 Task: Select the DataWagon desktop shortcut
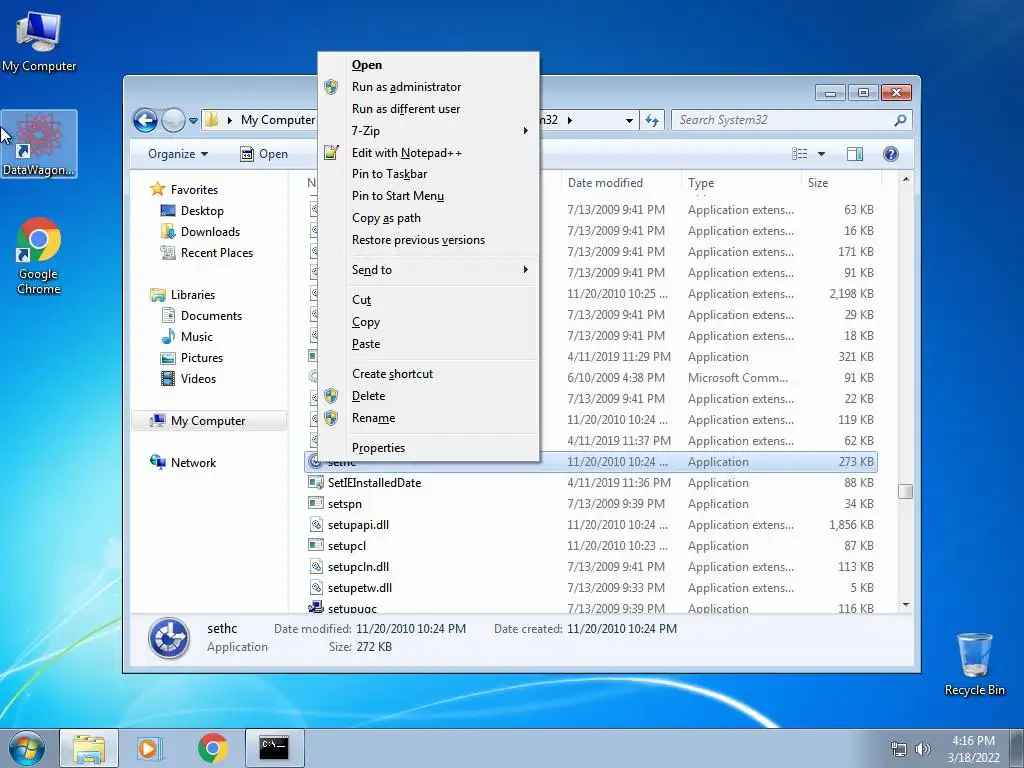click(39, 144)
